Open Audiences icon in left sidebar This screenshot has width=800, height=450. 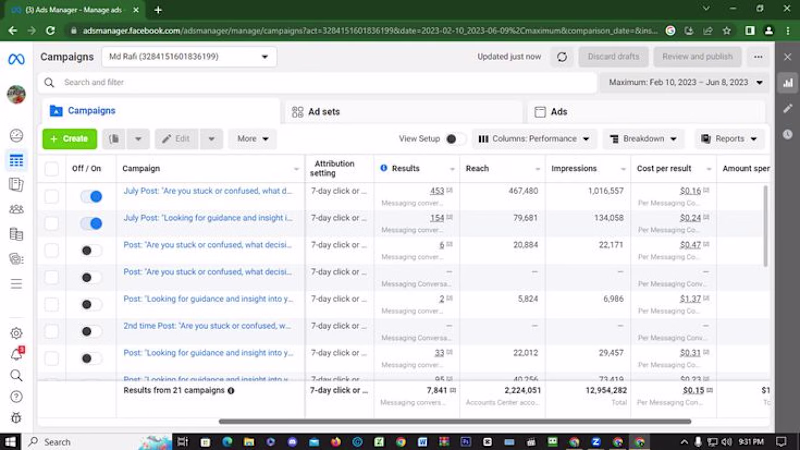[x=16, y=209]
